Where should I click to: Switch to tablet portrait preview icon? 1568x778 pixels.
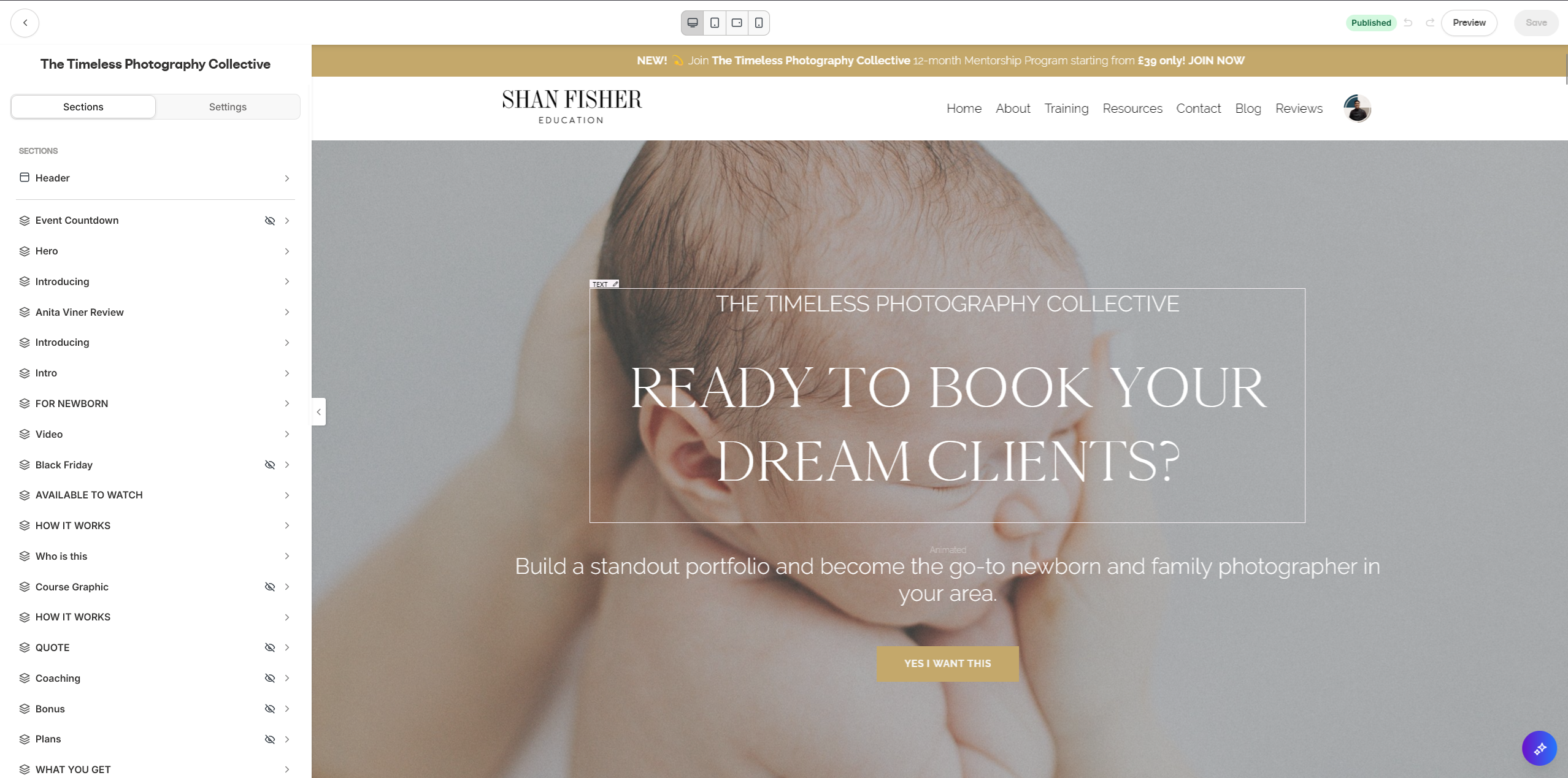tap(715, 23)
